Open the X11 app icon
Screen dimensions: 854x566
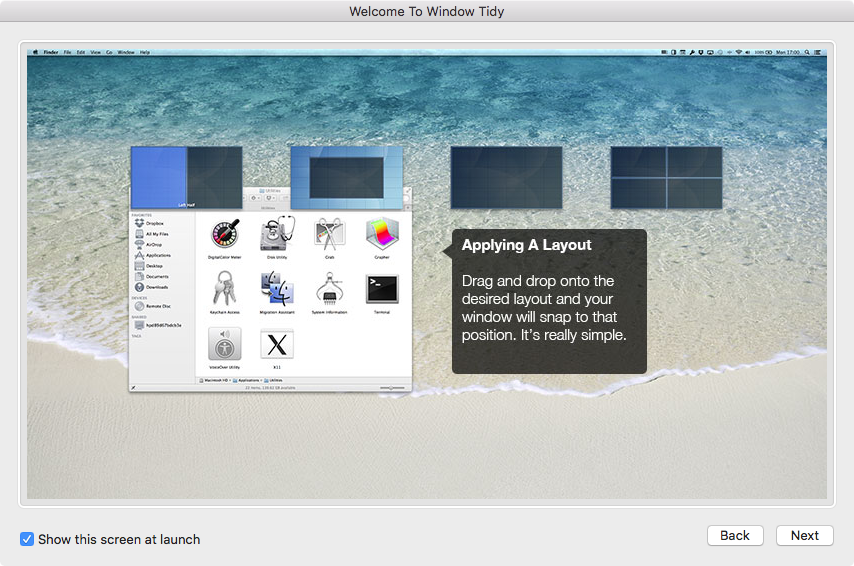pyautogui.click(x=277, y=344)
